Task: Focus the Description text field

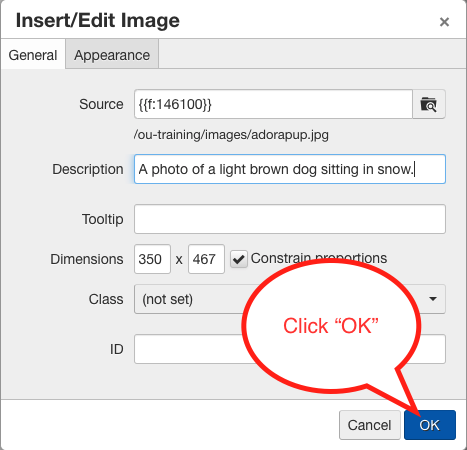Action: pos(290,169)
